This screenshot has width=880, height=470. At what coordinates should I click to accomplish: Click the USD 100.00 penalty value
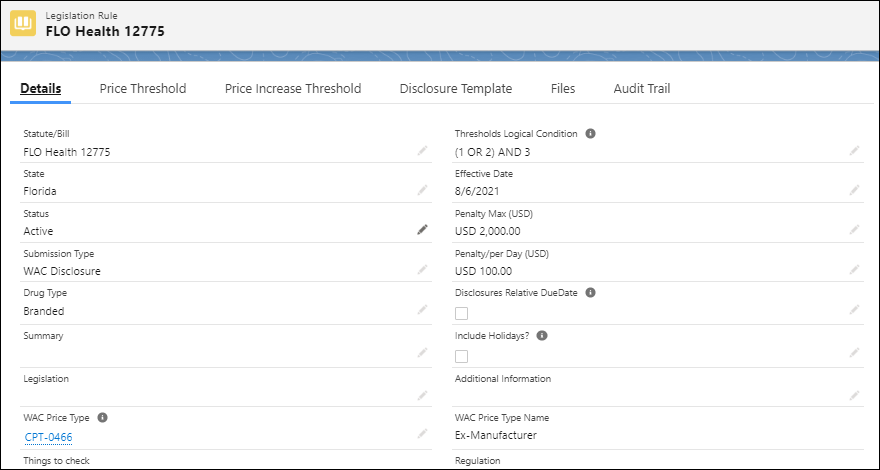click(483, 271)
